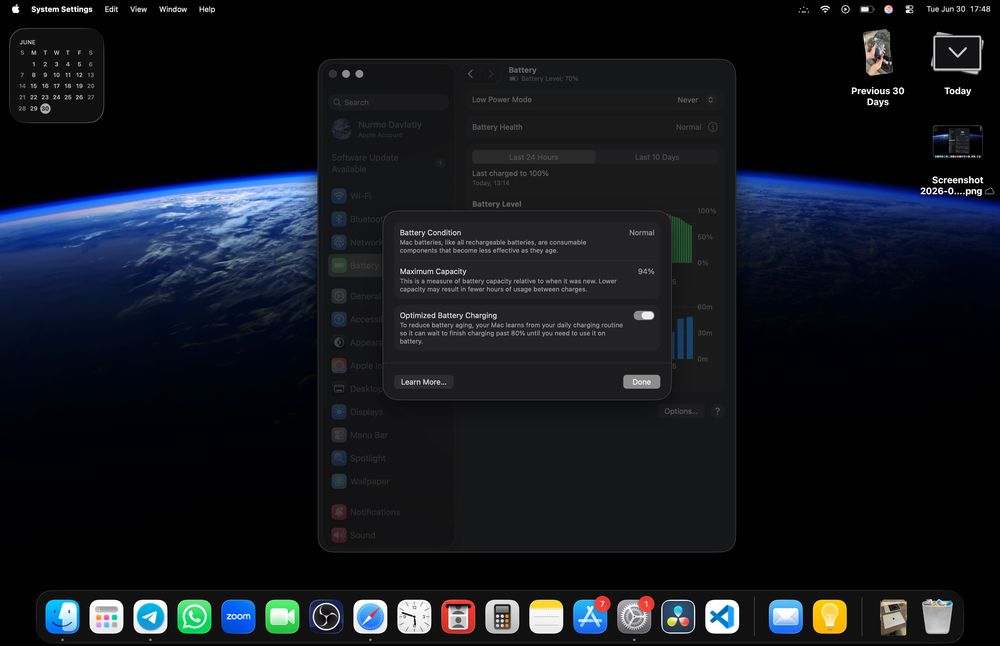Switch to the Last 10 Days tab

click(657, 157)
